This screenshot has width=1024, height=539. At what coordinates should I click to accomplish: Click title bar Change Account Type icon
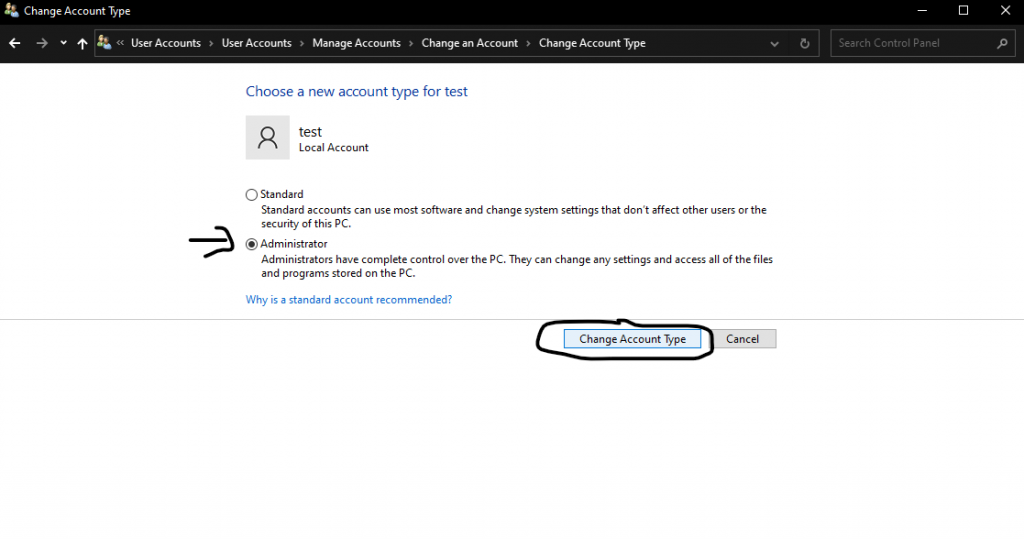(11, 10)
